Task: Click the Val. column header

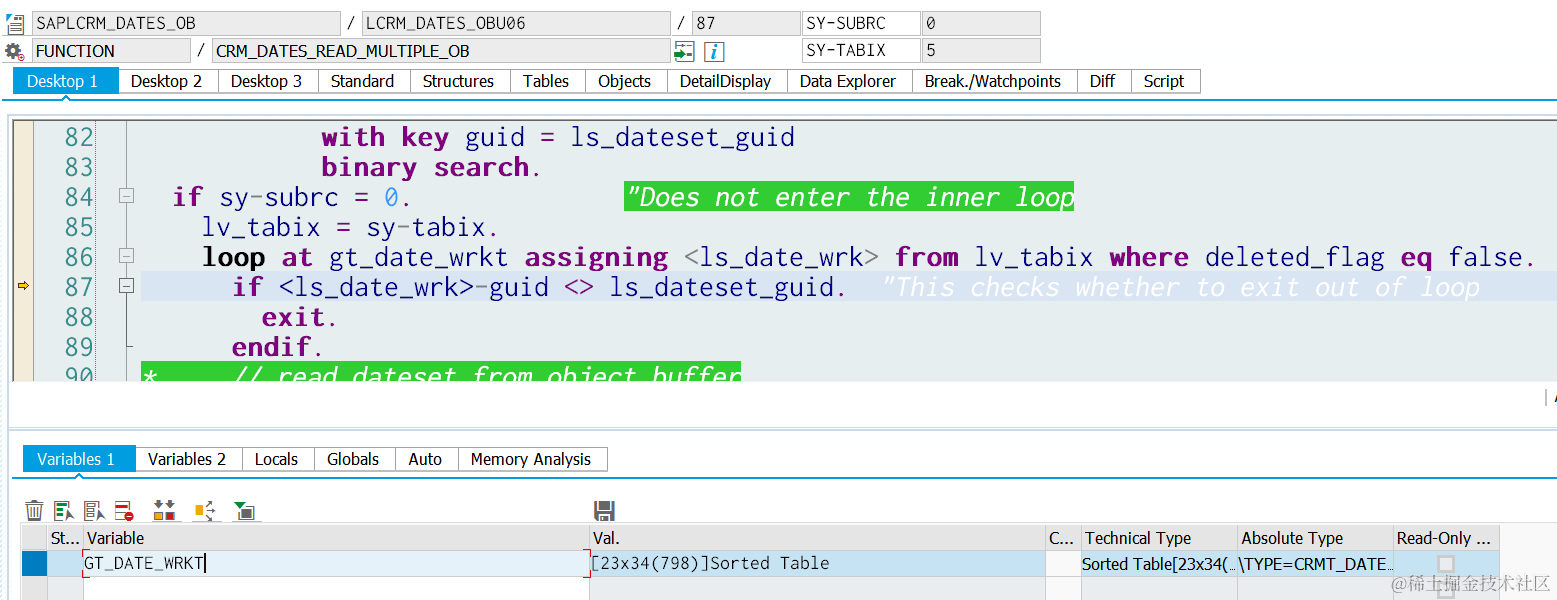Action: [817, 538]
